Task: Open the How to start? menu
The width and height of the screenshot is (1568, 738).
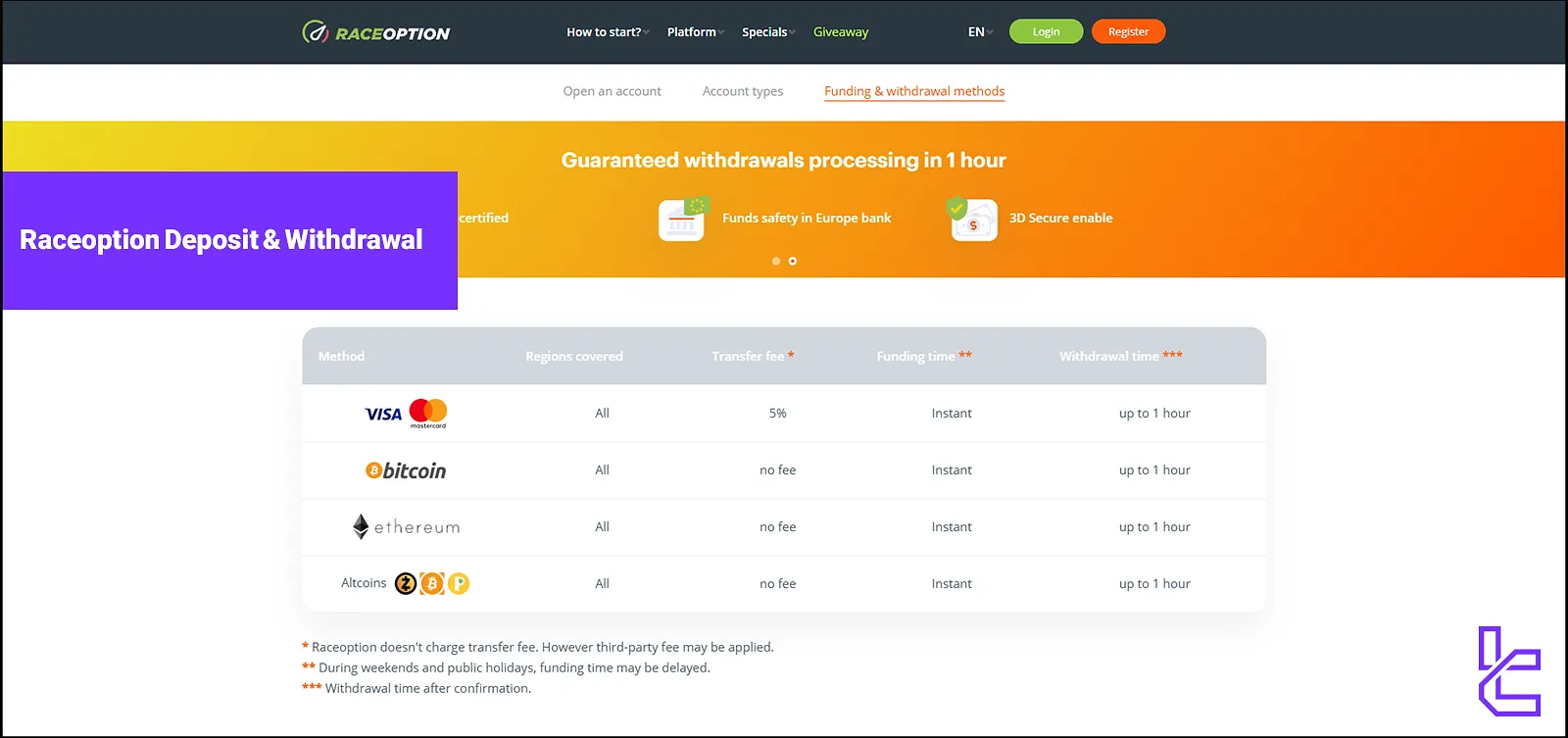Action: pos(608,32)
